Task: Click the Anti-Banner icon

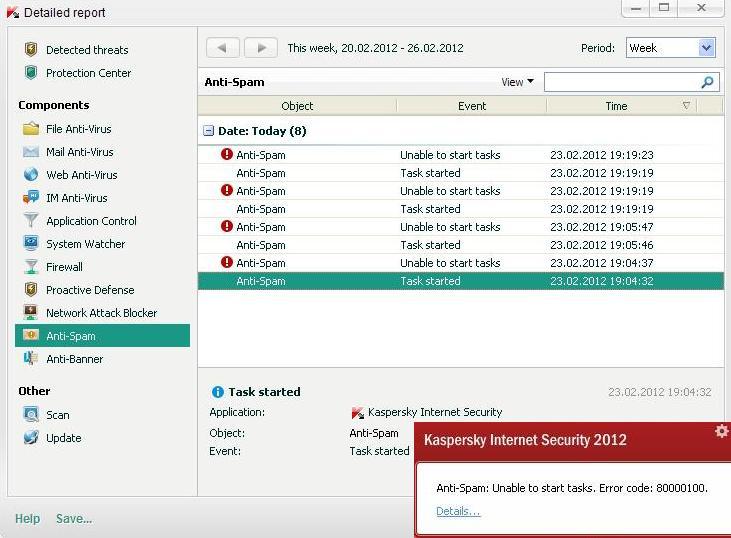Action: coord(31,358)
